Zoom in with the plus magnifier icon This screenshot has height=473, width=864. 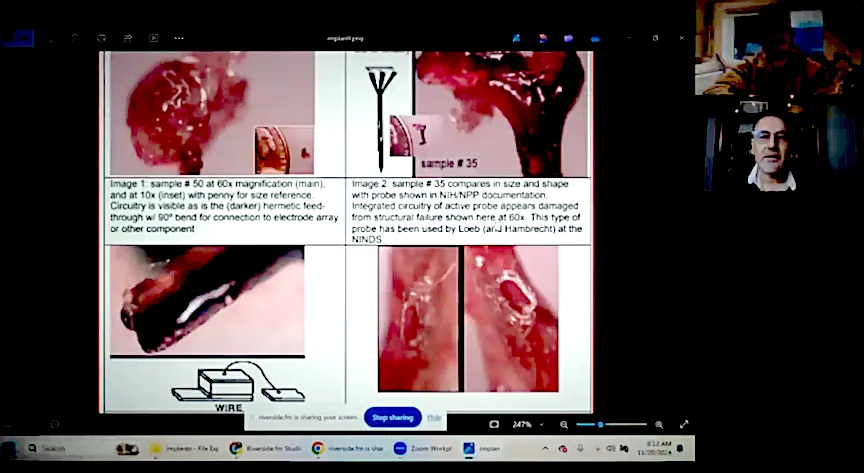click(x=659, y=424)
